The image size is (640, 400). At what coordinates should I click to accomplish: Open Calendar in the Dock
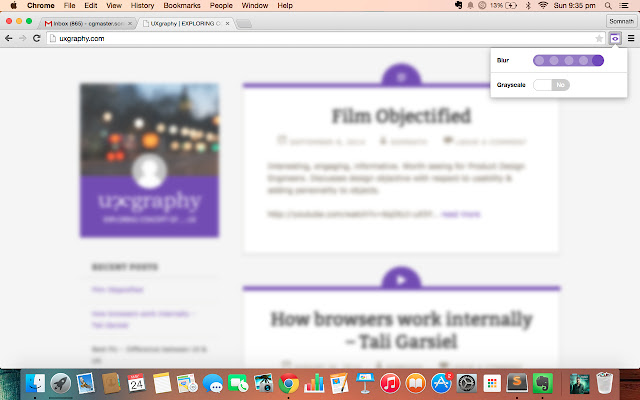click(136, 383)
